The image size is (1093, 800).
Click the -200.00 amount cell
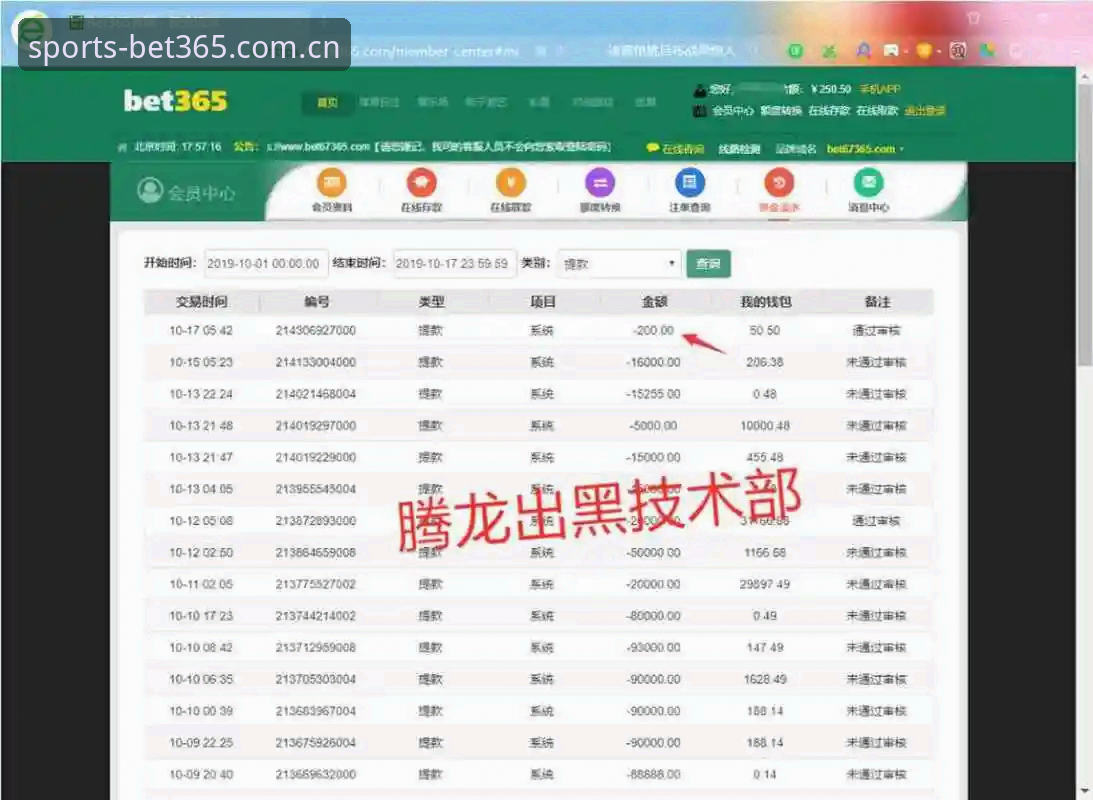point(654,330)
